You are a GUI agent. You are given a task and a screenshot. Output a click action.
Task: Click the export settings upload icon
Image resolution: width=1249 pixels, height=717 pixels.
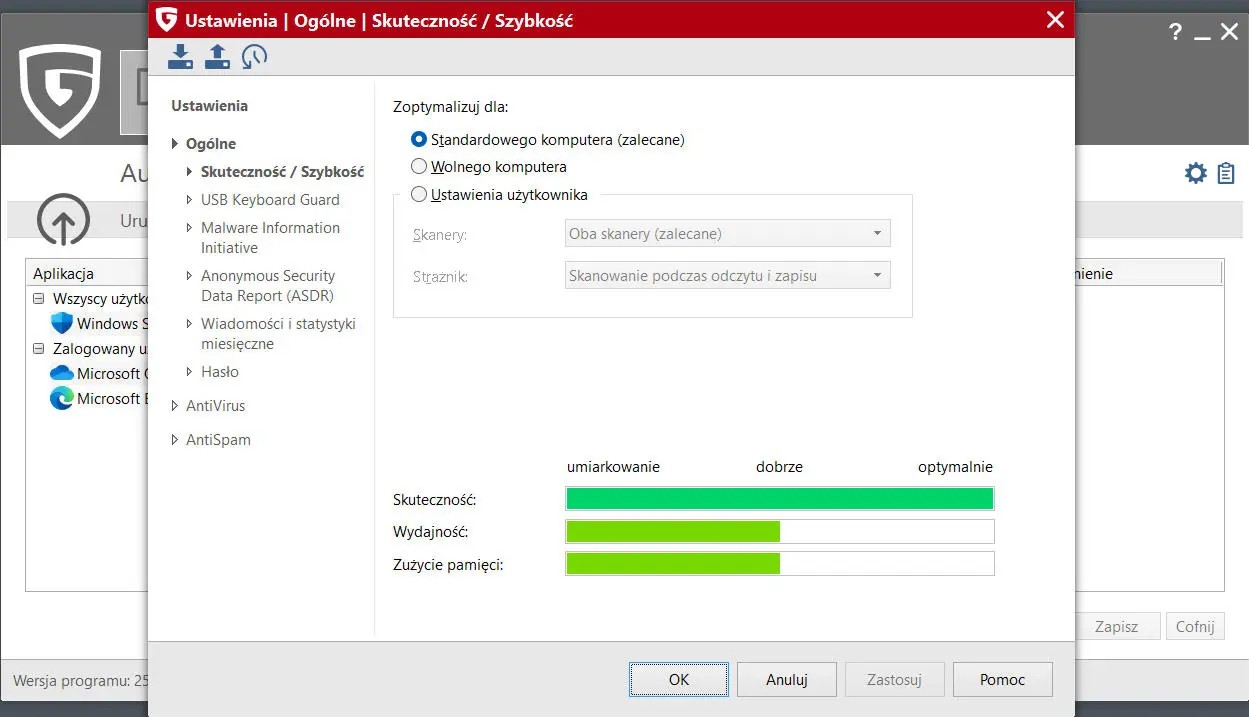(x=217, y=56)
